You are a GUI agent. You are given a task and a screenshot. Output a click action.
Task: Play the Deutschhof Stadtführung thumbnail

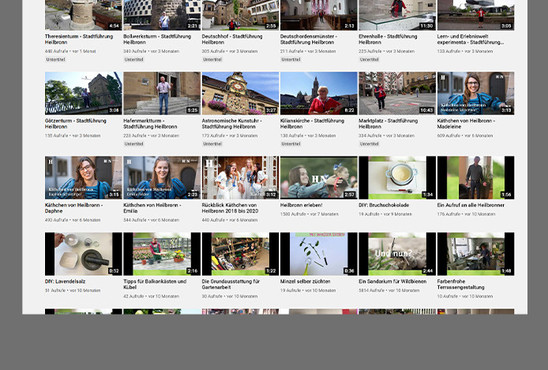[240, 15]
